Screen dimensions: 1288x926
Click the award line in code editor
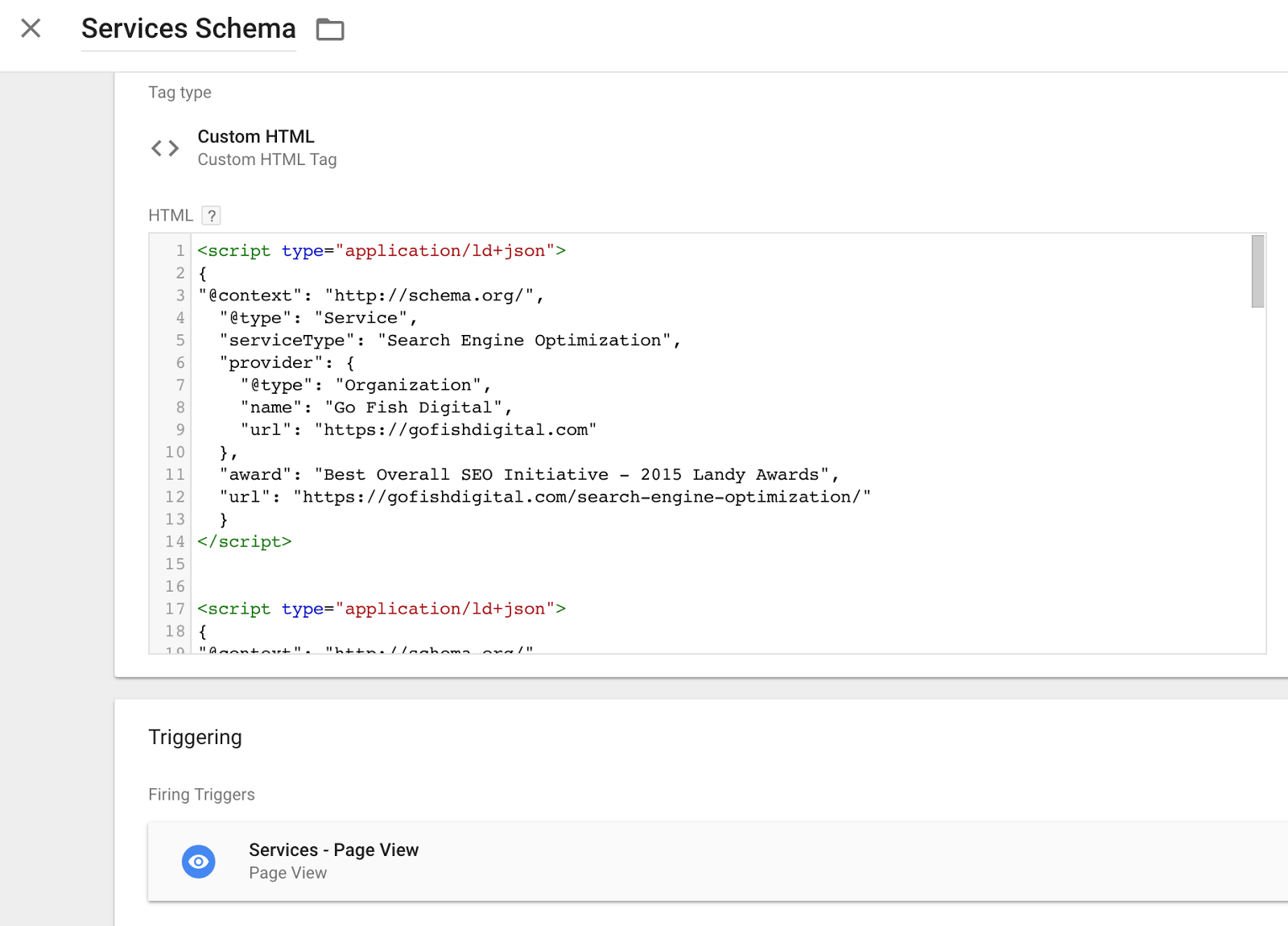(x=529, y=475)
